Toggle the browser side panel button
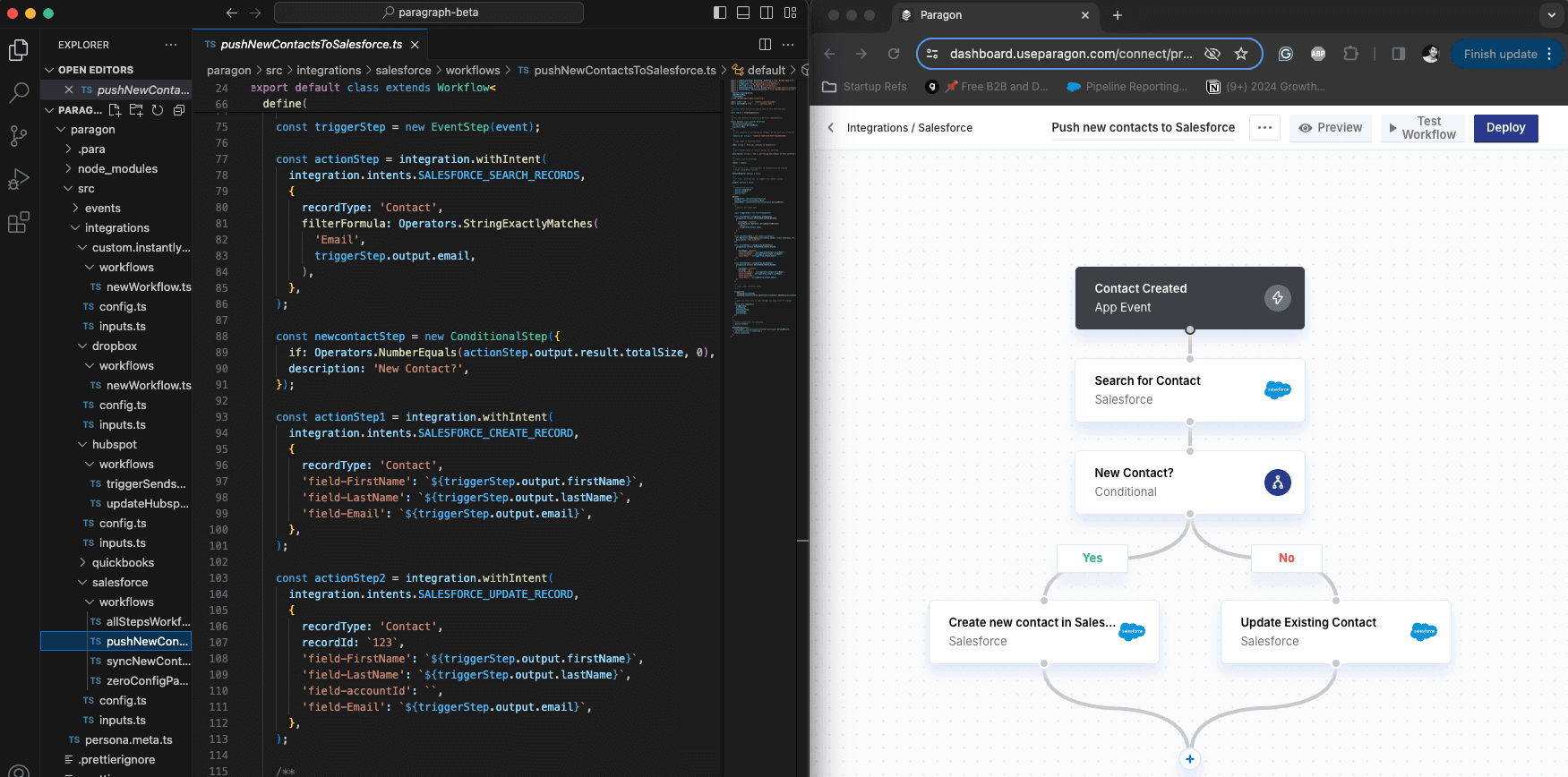Screen dimensions: 1568x777 tap(1398, 54)
